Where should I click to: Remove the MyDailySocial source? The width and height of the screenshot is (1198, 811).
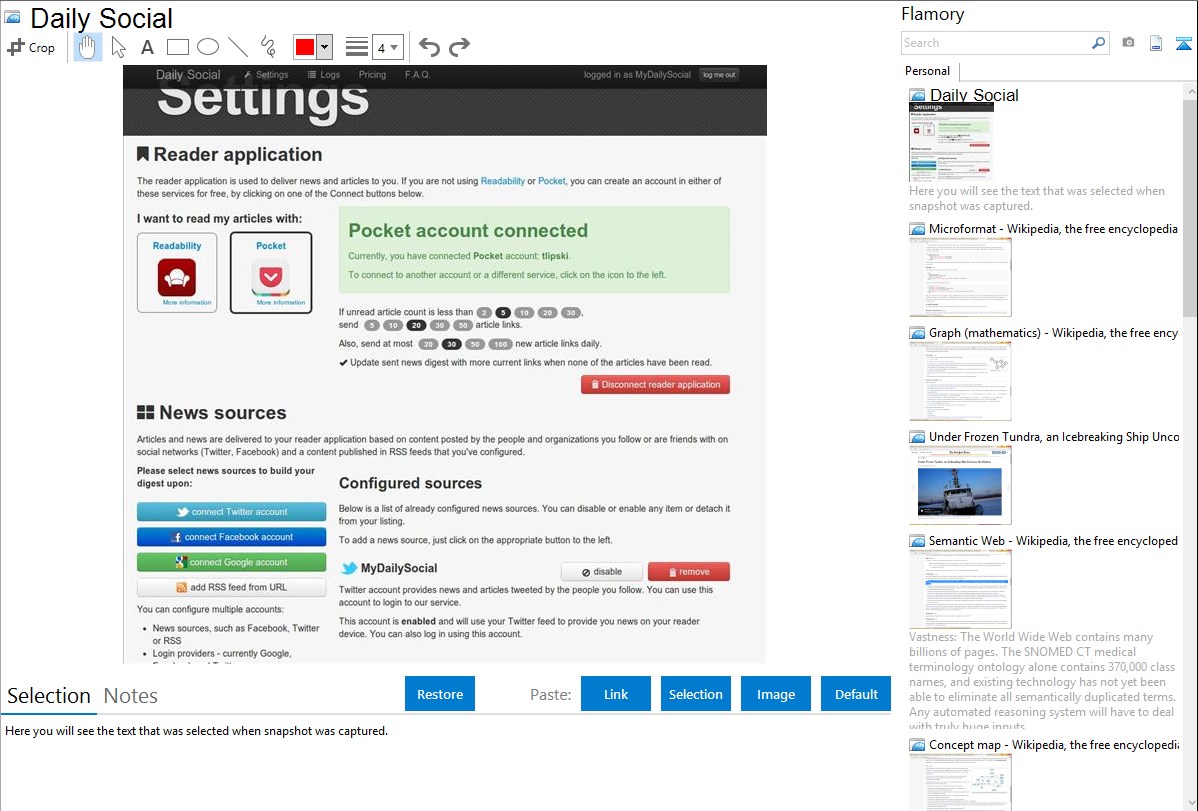pyautogui.click(x=689, y=572)
